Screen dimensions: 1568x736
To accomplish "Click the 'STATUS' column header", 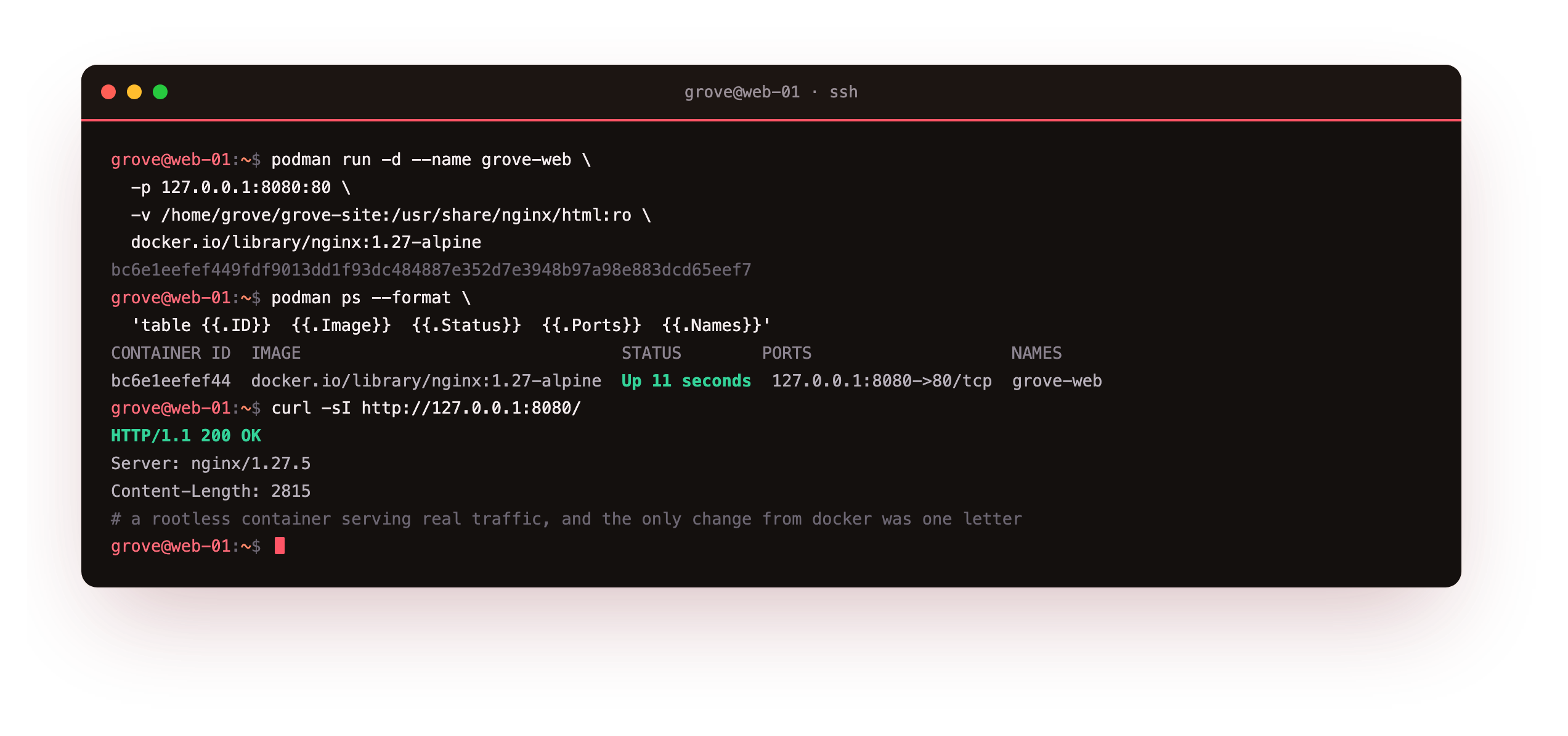I will (651, 353).
